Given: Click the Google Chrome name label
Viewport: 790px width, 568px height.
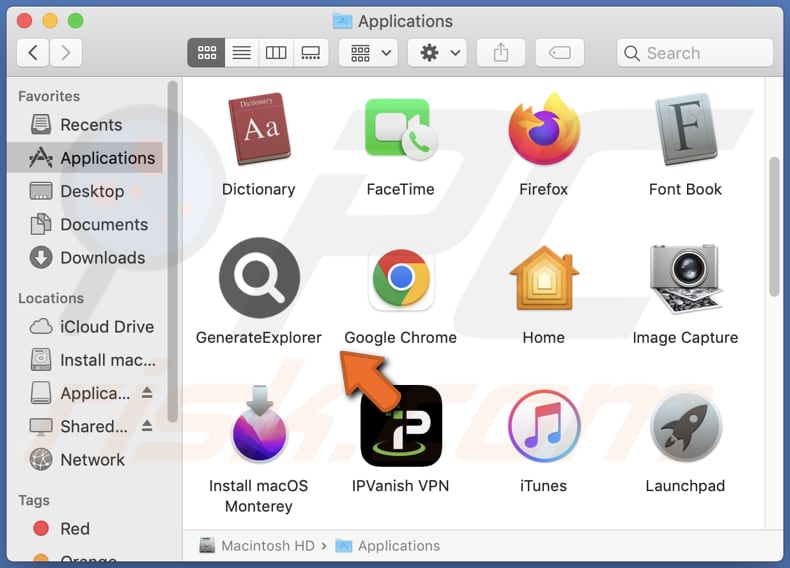Looking at the screenshot, I should click(401, 337).
